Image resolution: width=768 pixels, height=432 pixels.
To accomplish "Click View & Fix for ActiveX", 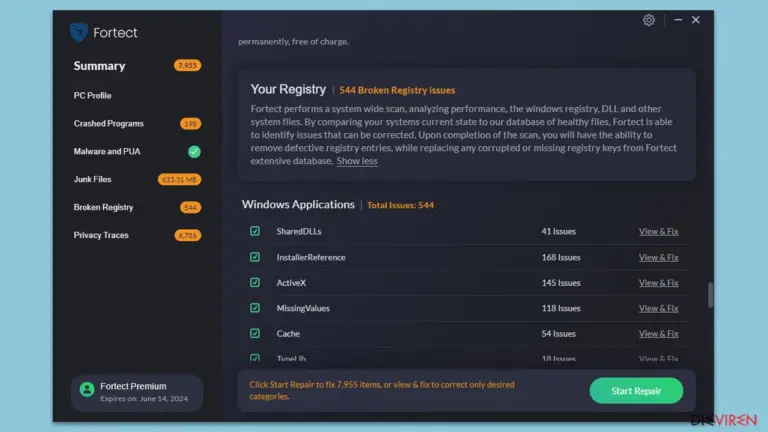I will click(x=658, y=283).
